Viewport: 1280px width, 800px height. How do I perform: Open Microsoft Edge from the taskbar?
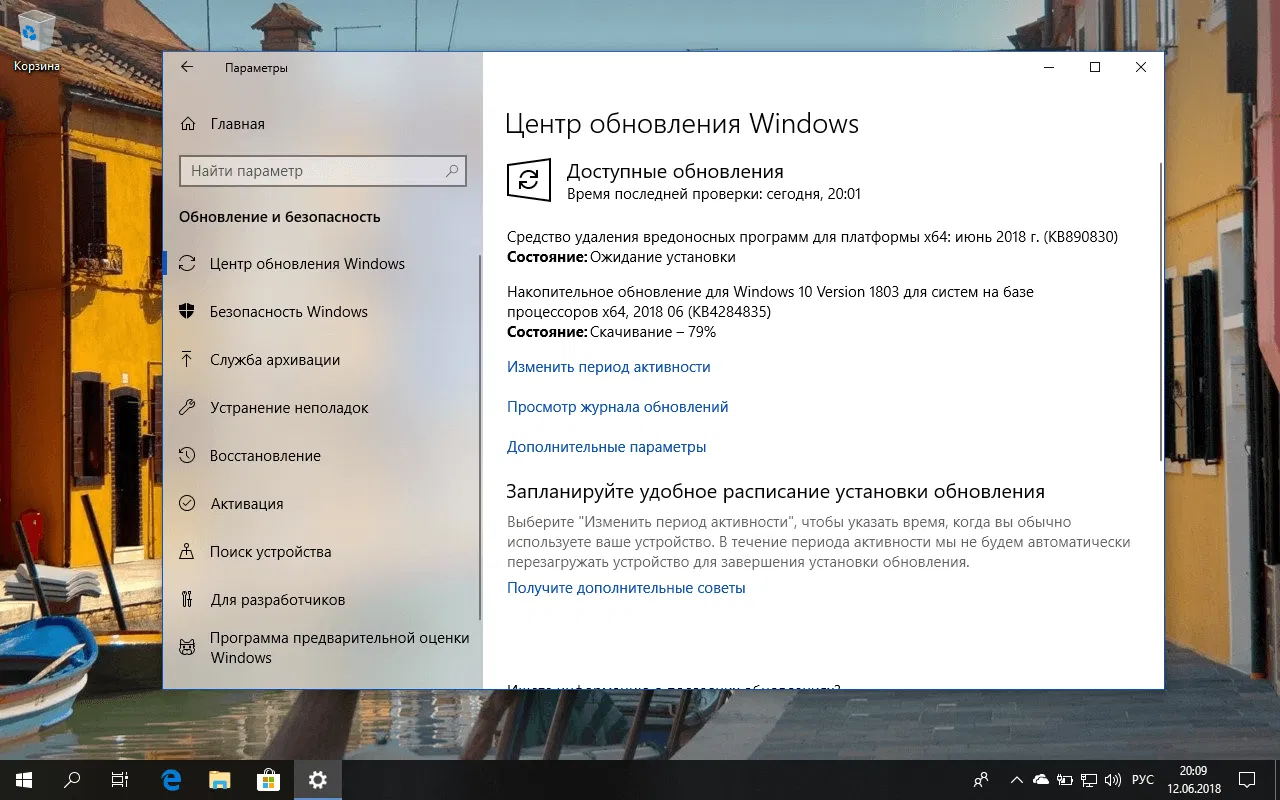[170, 779]
